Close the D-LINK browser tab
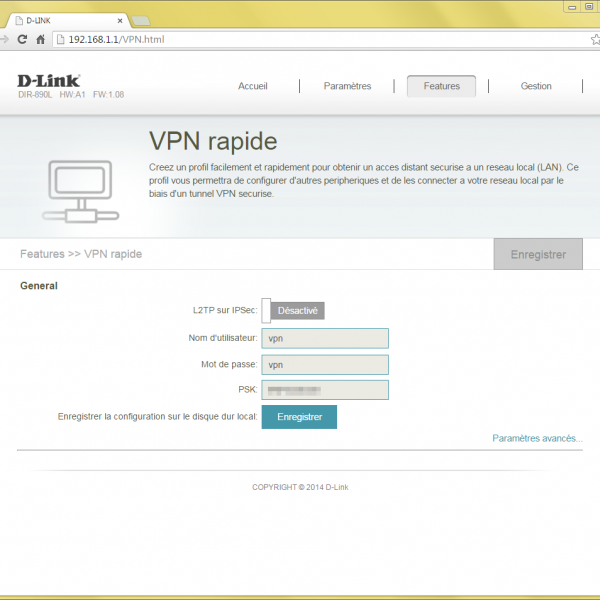This screenshot has height=600, width=600. [x=121, y=20]
